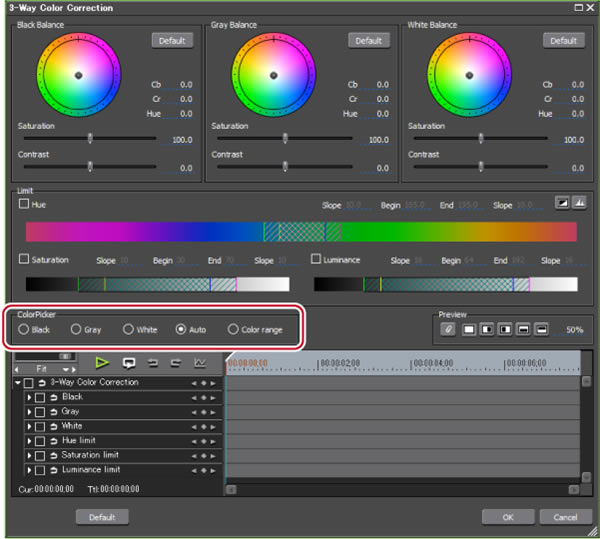Click the OK button
The width and height of the screenshot is (600, 539).
(507, 517)
